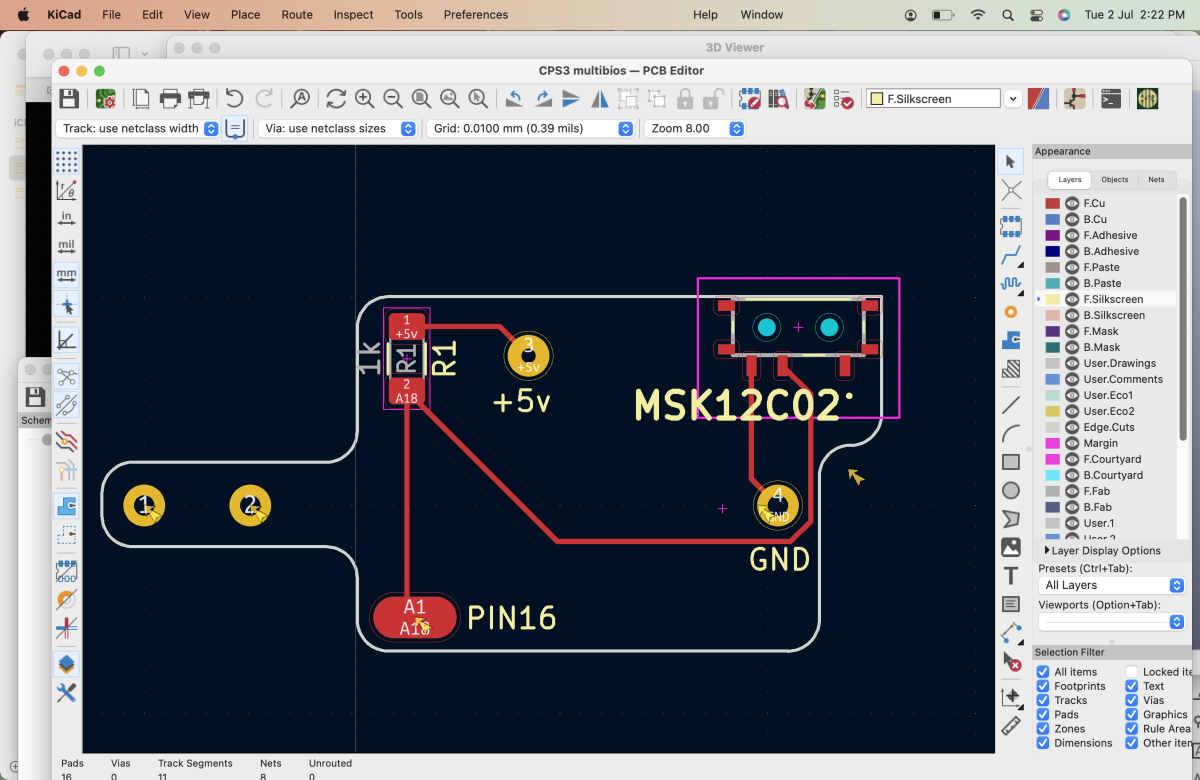
Task: Hide the F.Cu layer eye icon
Action: 1072,203
